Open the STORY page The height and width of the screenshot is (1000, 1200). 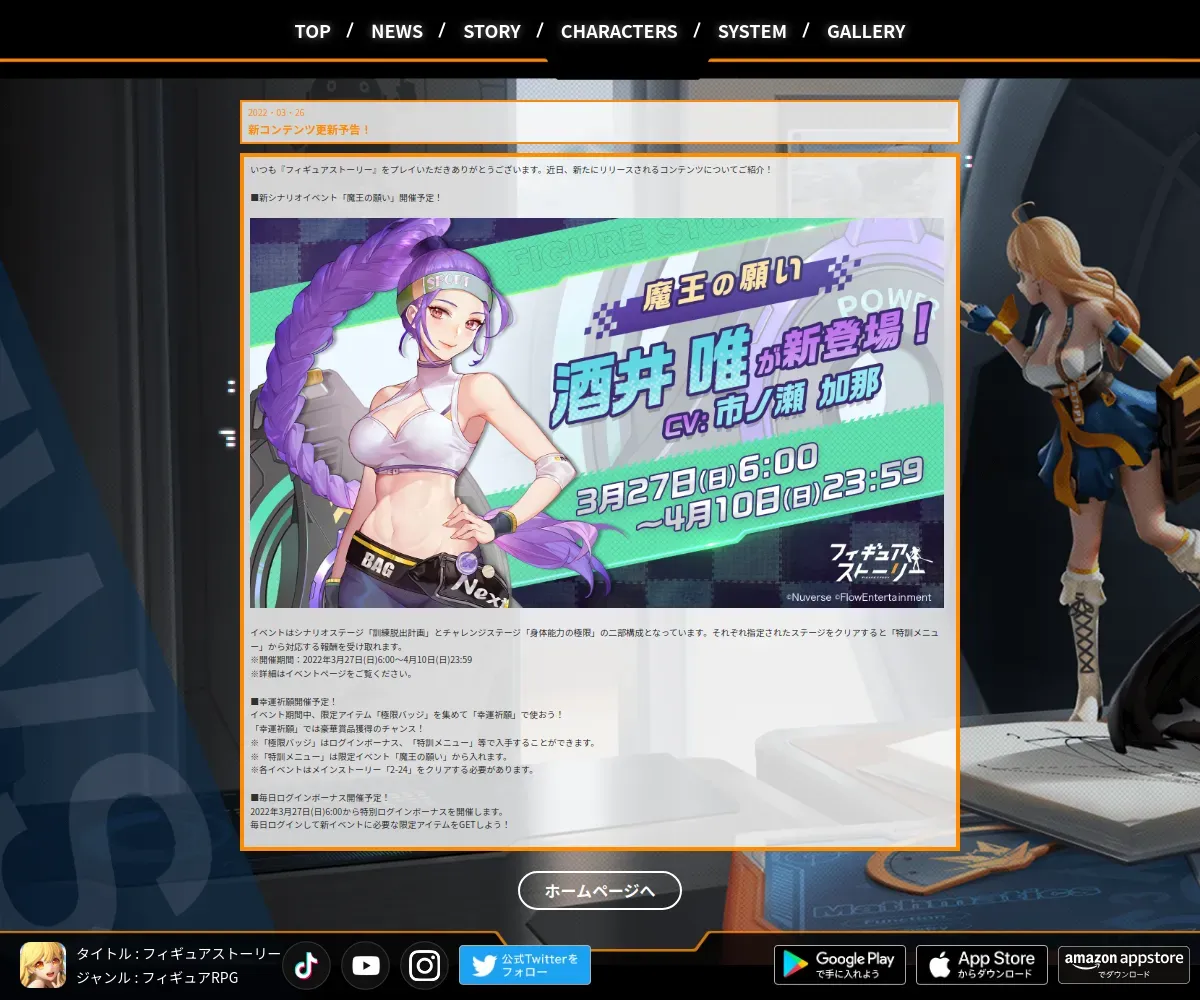(x=492, y=31)
